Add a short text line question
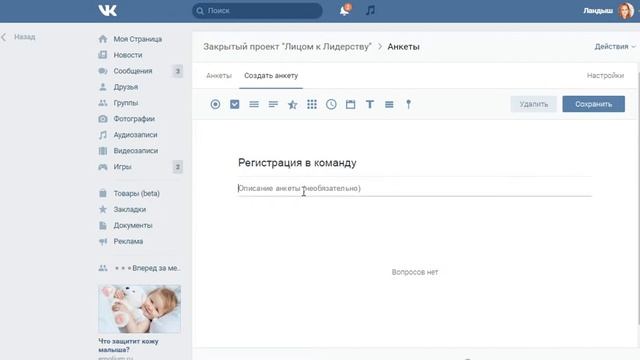Viewport: 640px width, 360px height. 254,104
